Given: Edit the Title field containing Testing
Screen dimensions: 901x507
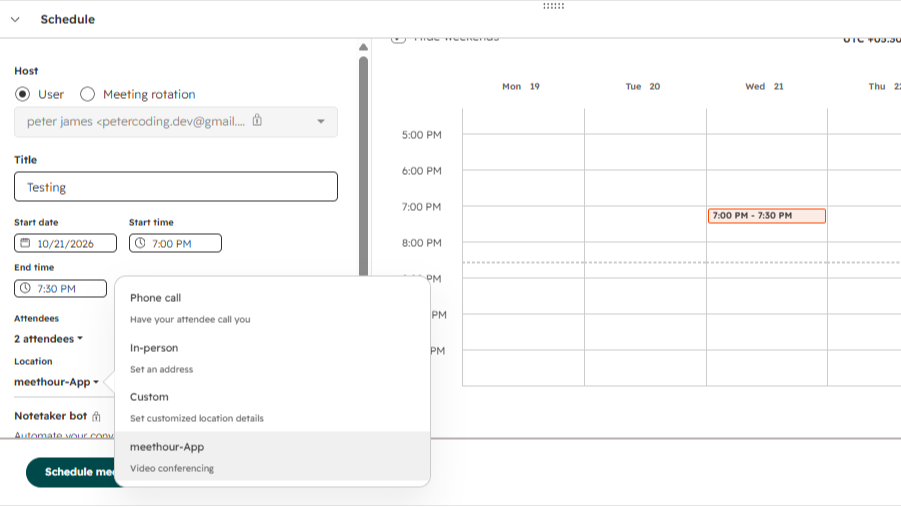Looking at the screenshot, I should click(176, 187).
